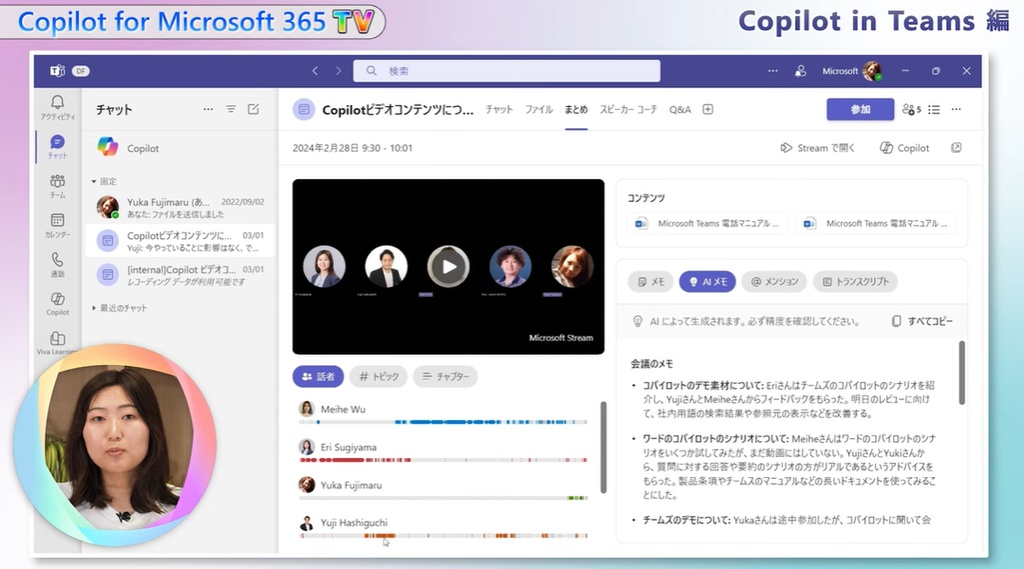The width and height of the screenshot is (1024, 569).
Task: Click the meeting chat icon beside title
Action: [x=304, y=110]
